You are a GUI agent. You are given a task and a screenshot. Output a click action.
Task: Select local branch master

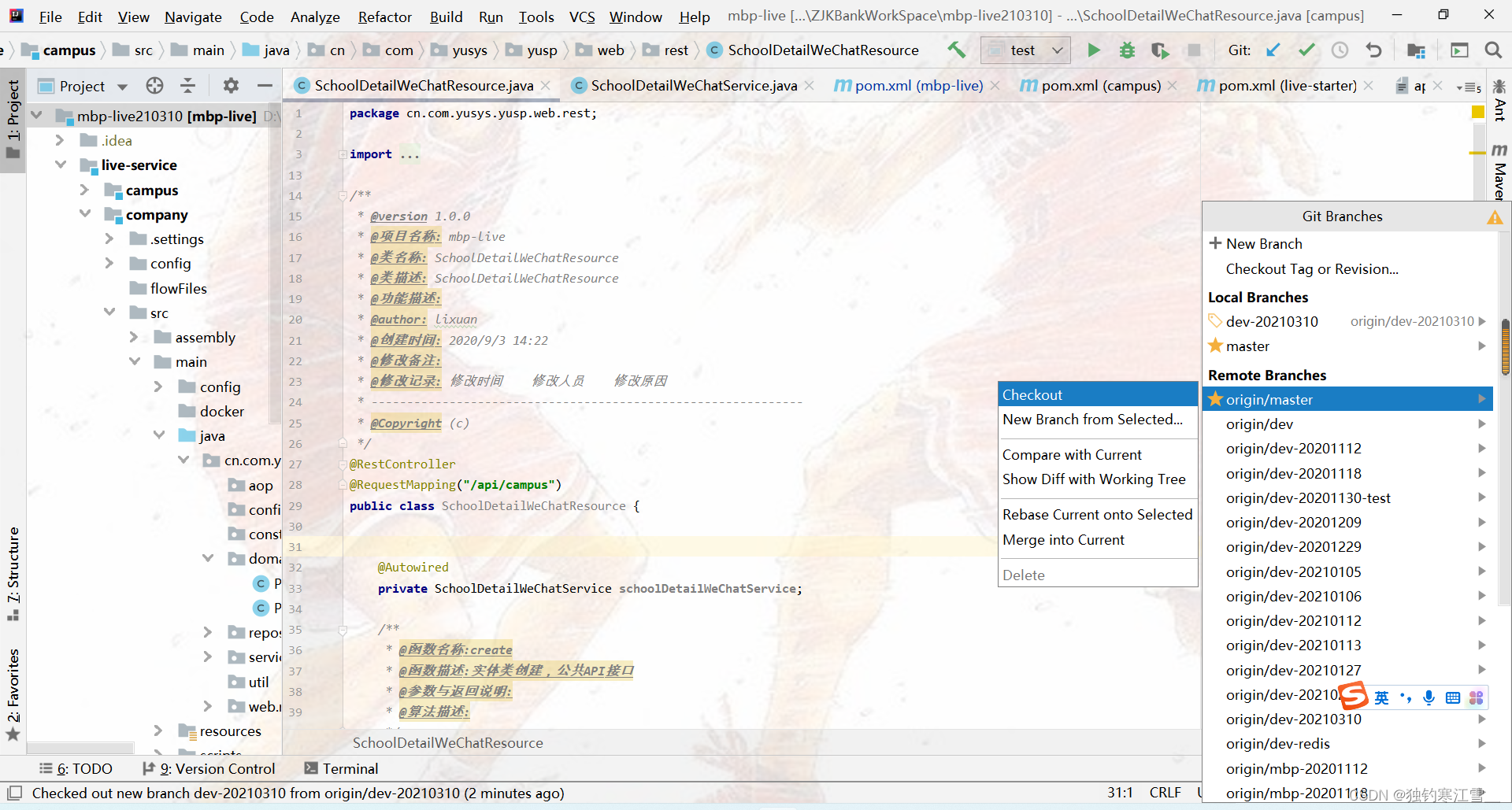point(1347,346)
